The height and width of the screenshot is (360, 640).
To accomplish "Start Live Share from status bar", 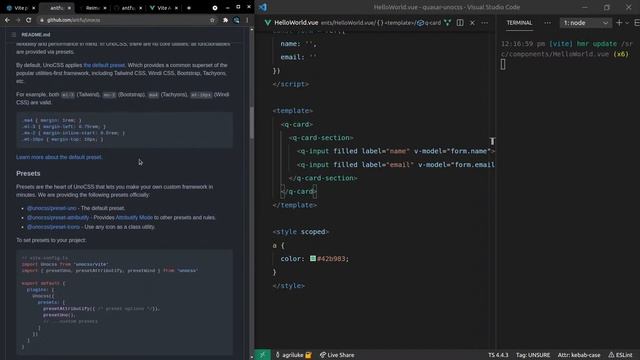I will [x=337, y=355].
